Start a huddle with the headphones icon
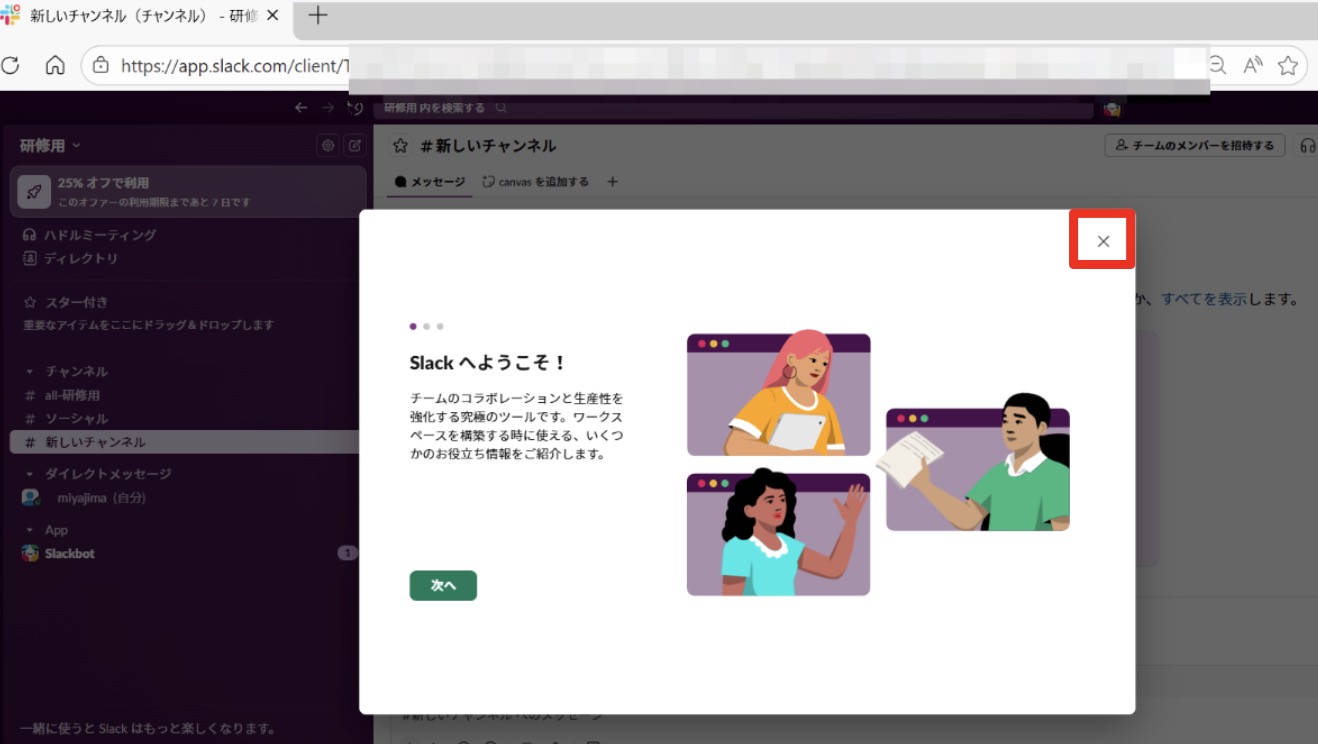This screenshot has height=744, width=1318. tap(1307, 146)
